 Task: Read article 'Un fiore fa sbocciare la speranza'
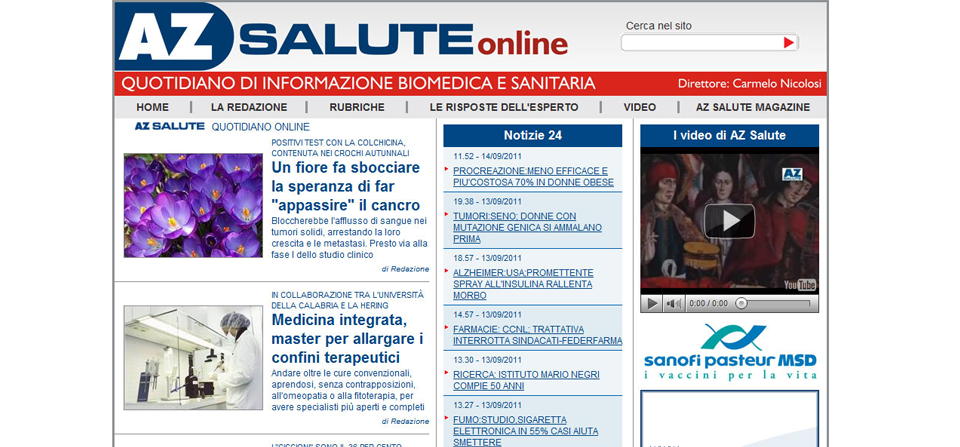click(x=346, y=186)
